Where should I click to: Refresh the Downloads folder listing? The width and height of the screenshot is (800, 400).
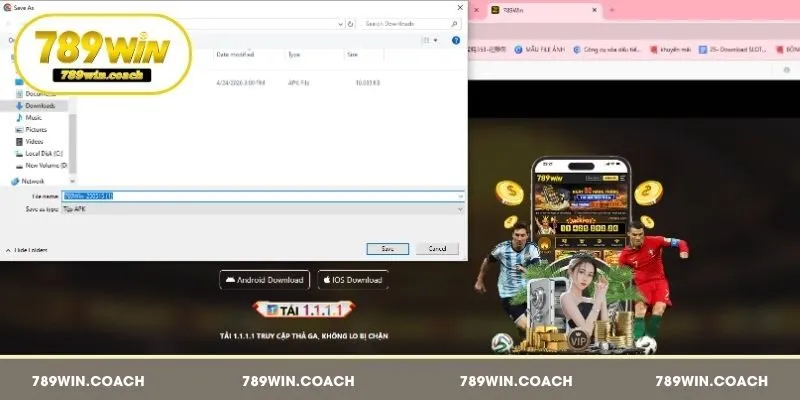[x=351, y=23]
